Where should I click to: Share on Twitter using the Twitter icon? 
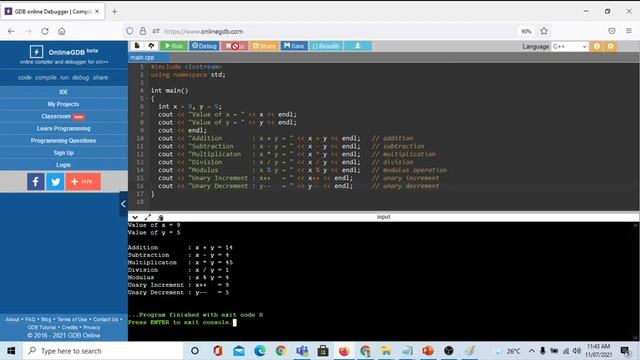(55, 182)
